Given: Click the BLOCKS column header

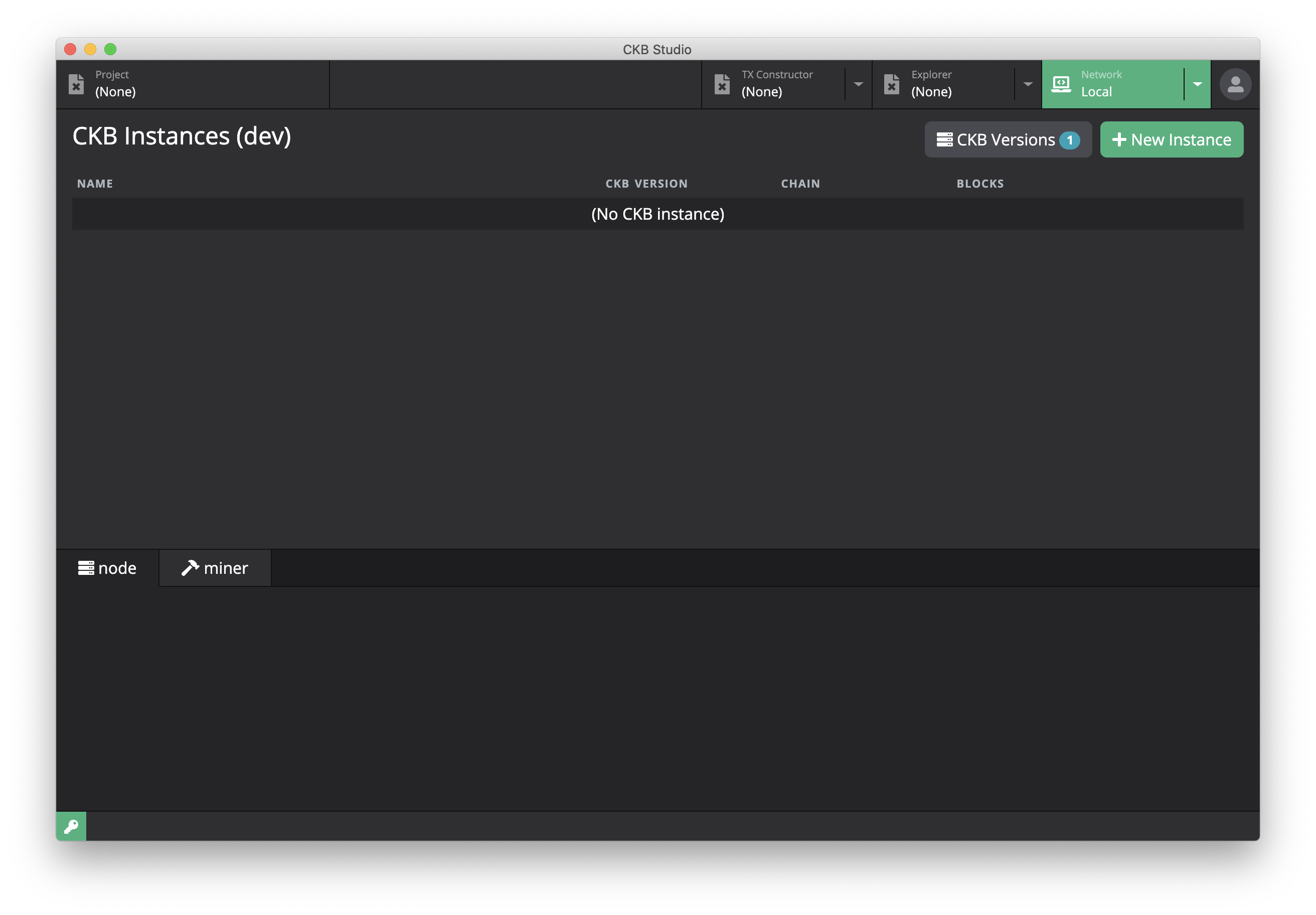Looking at the screenshot, I should click(979, 184).
